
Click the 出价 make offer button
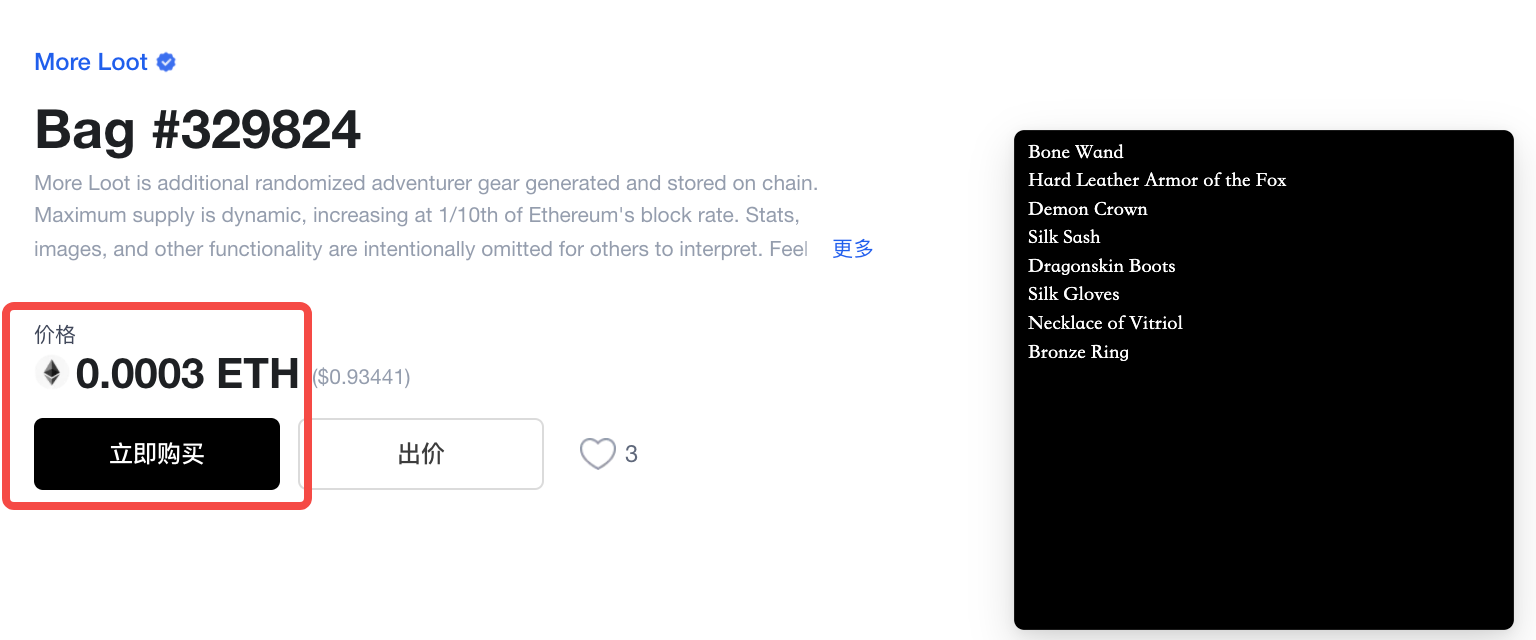[x=421, y=454]
